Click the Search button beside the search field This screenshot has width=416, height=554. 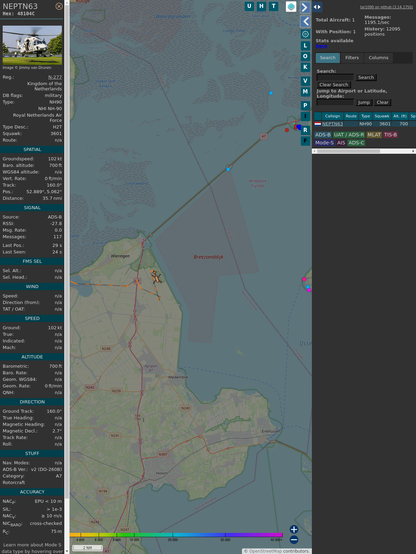(x=366, y=77)
